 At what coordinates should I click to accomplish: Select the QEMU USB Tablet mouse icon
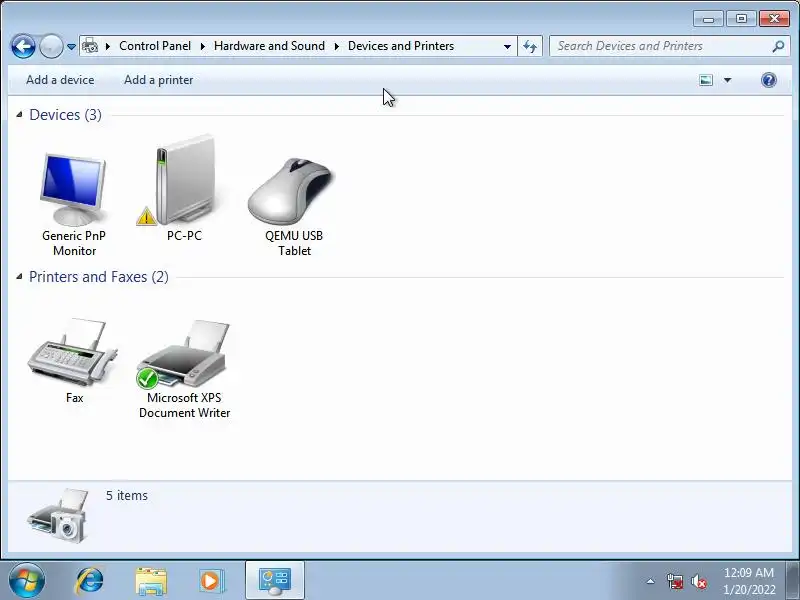(x=291, y=191)
